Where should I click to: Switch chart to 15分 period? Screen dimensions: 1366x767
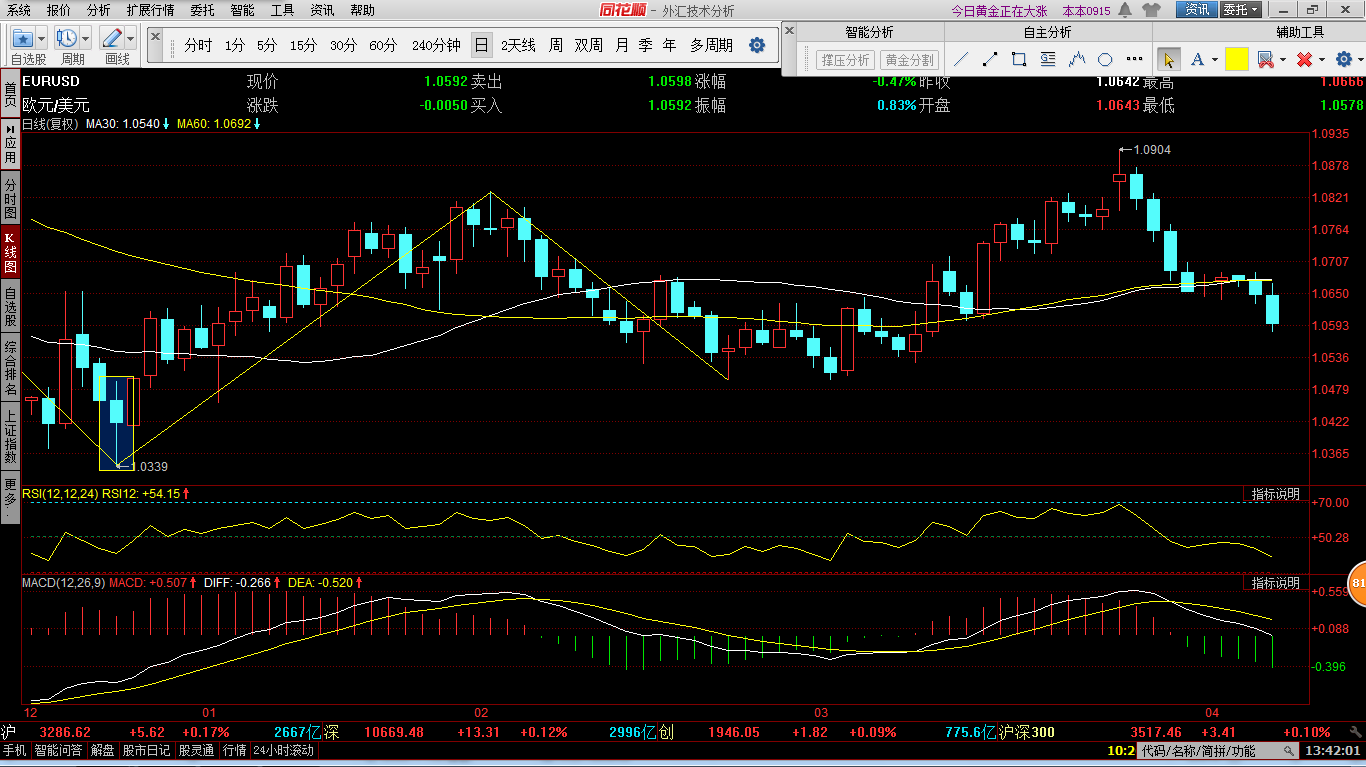[x=303, y=46]
